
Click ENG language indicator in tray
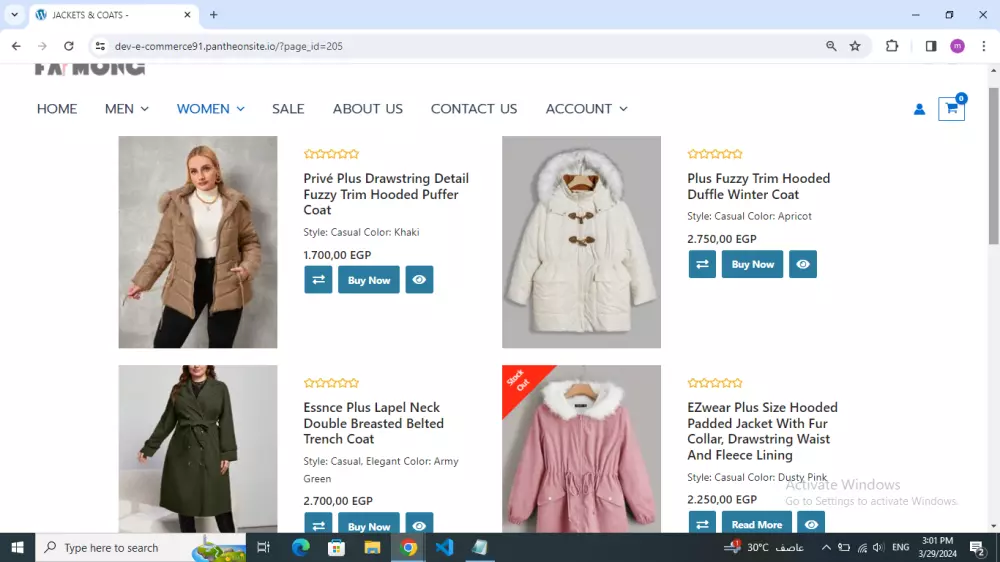pyautogui.click(x=901, y=547)
